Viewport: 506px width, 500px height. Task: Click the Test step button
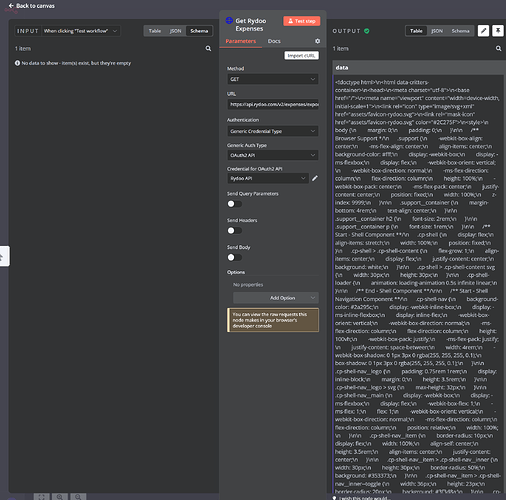click(302, 21)
